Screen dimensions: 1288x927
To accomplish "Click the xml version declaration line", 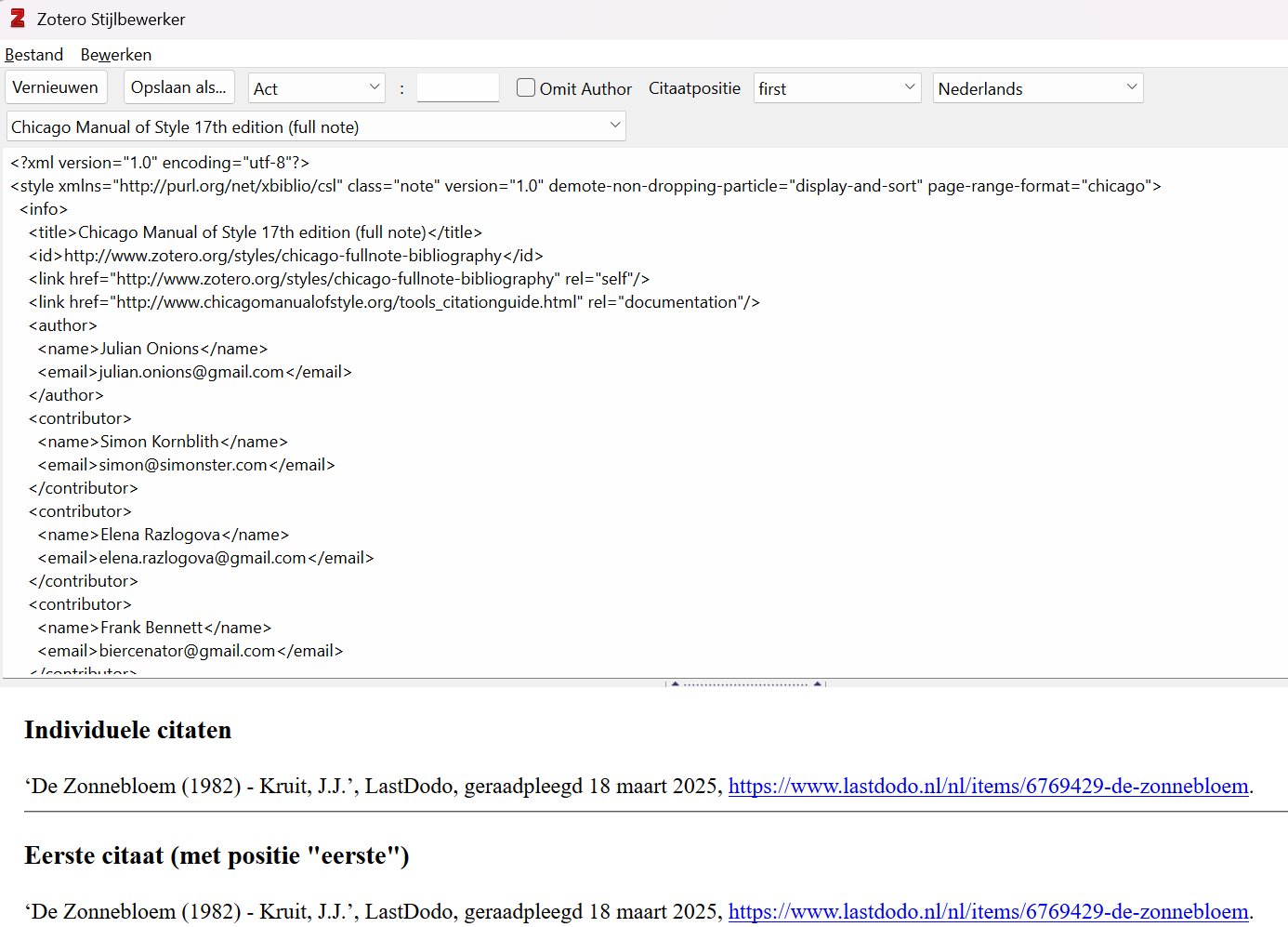I will pyautogui.click(x=160, y=163).
